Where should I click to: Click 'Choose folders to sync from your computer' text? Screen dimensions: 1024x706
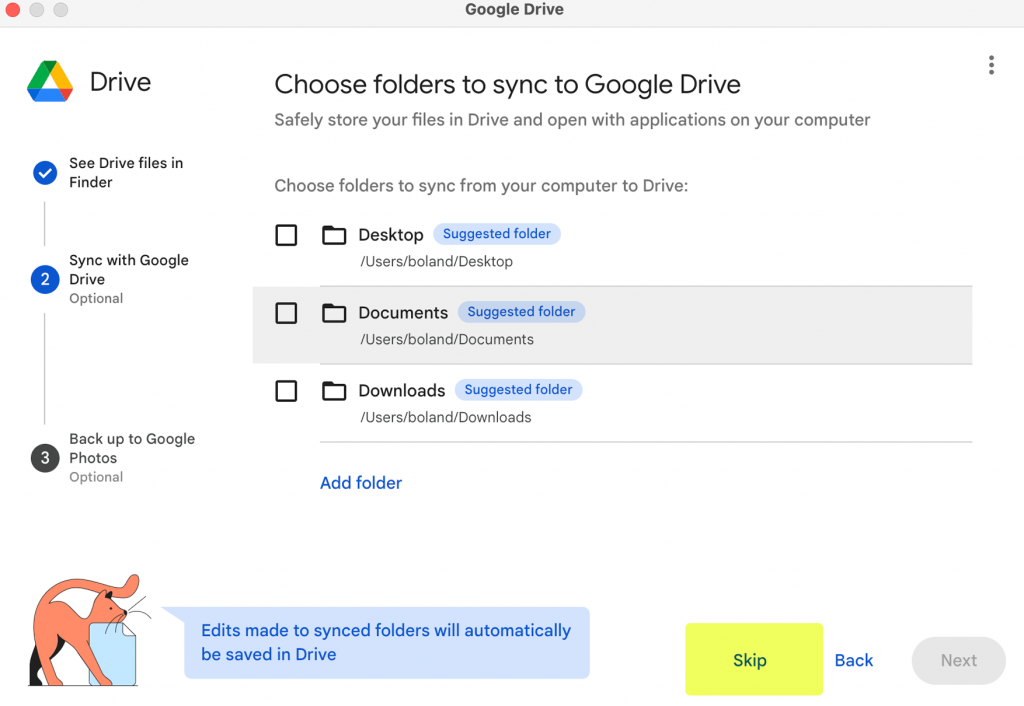[481, 185]
